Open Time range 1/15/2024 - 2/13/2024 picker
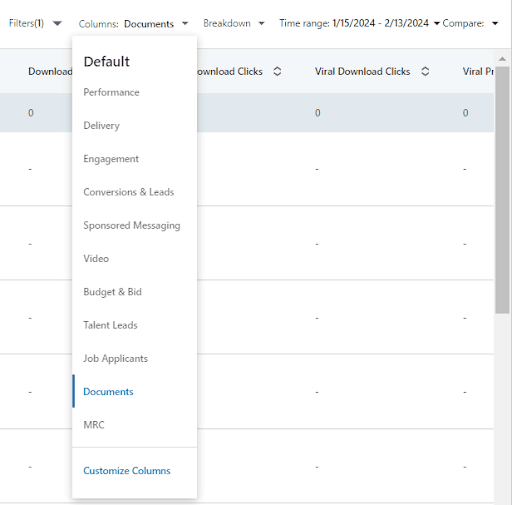This screenshot has height=505, width=512. click(x=359, y=23)
